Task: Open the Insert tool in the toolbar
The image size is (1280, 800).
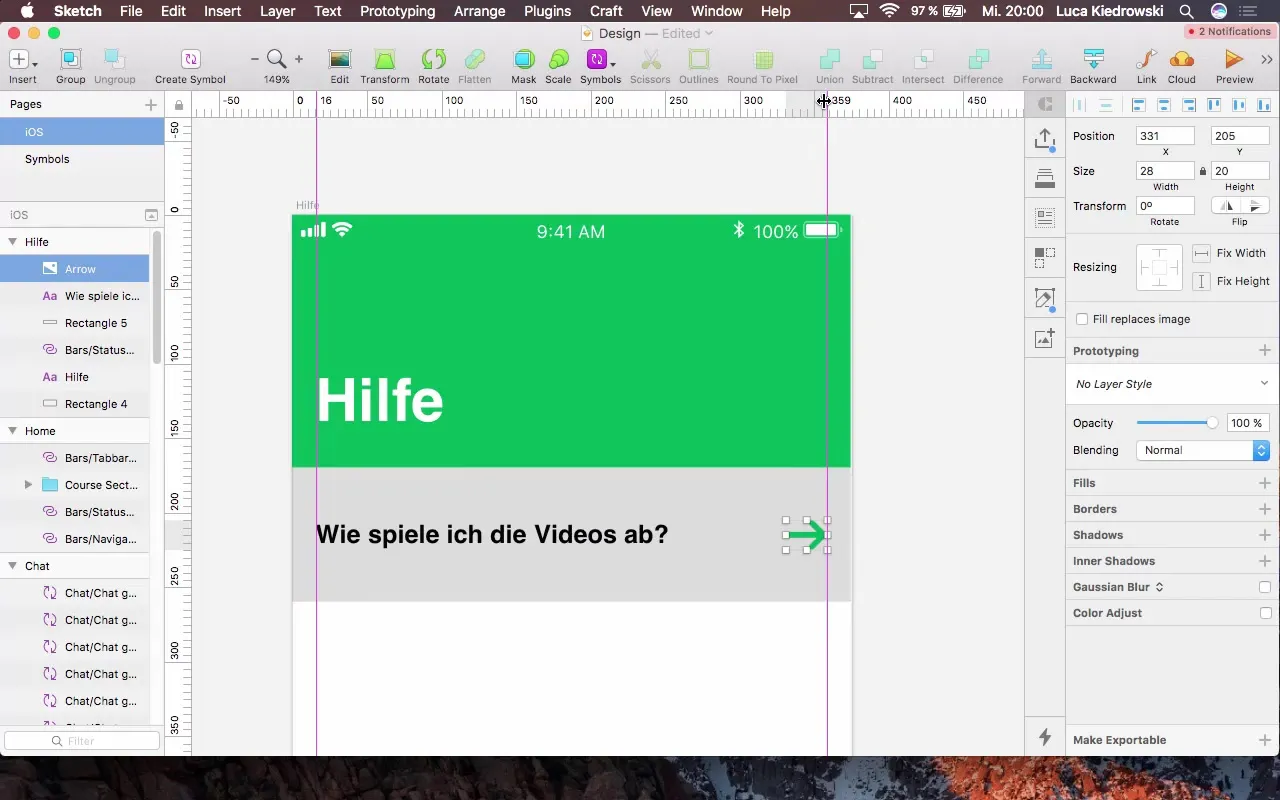Action: 22,60
